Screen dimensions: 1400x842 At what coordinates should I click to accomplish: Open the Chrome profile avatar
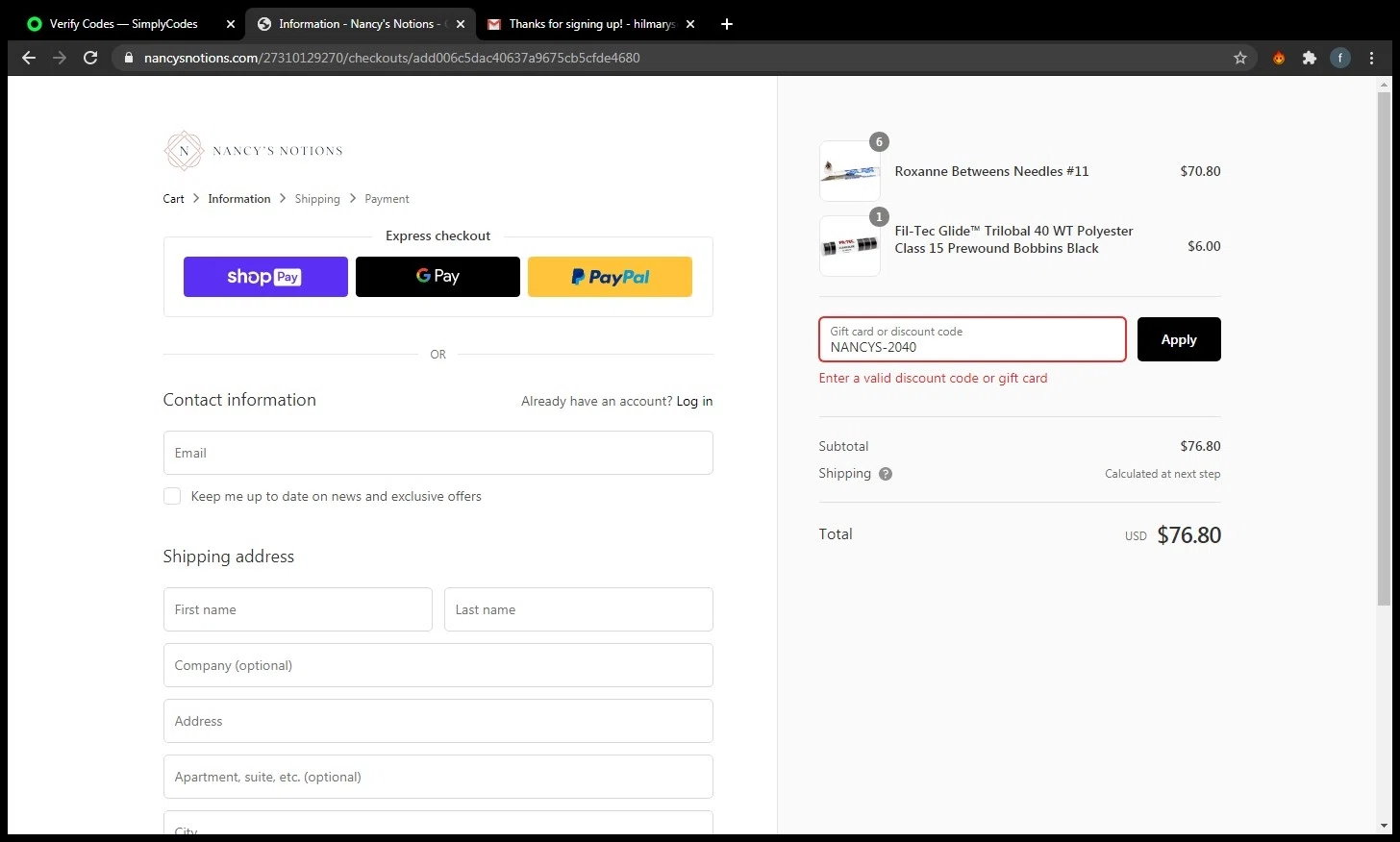click(1340, 58)
